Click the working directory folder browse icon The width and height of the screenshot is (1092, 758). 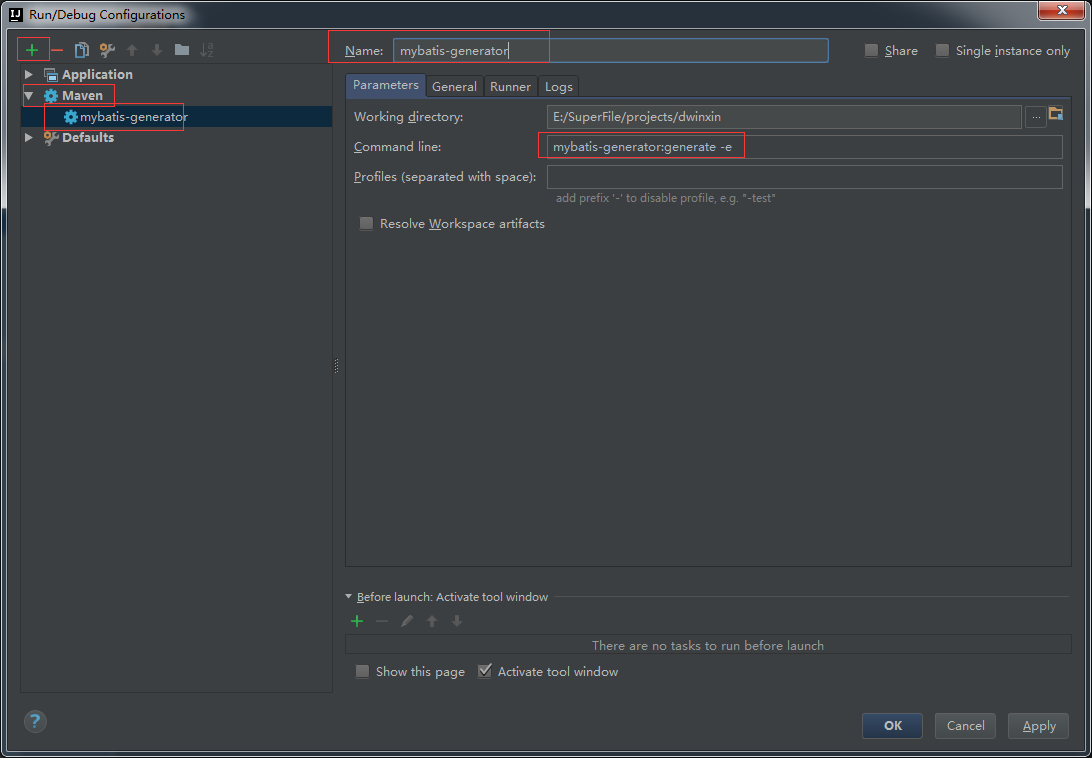(1055, 116)
